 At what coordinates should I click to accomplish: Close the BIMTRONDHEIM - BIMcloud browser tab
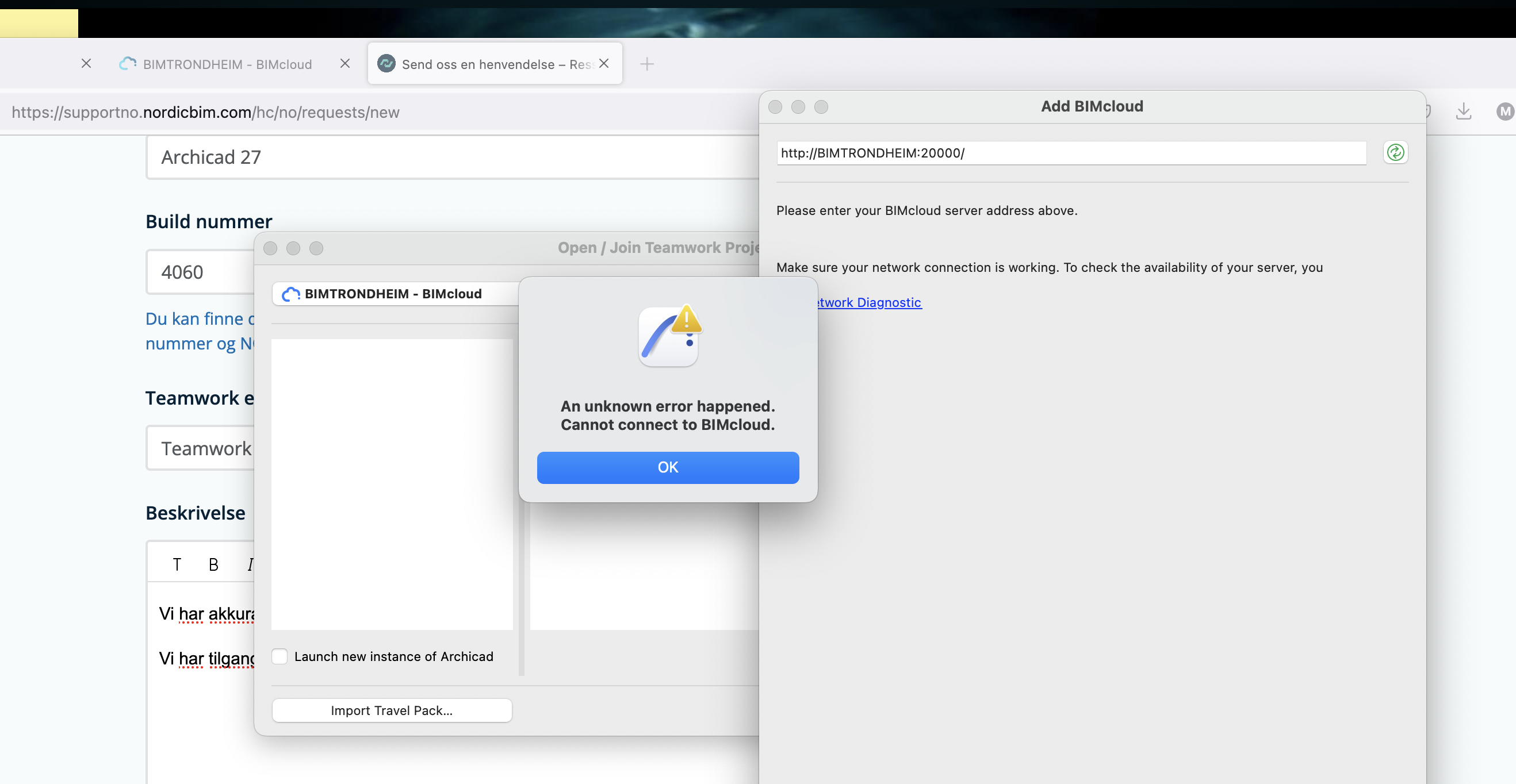pyautogui.click(x=345, y=64)
